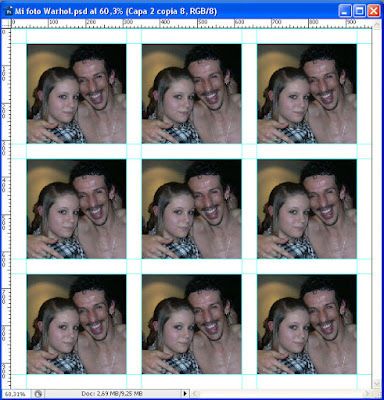Screen dimensions: 384x400
Task: Click the Photoshop document icon in title bar
Action: tap(8, 11)
